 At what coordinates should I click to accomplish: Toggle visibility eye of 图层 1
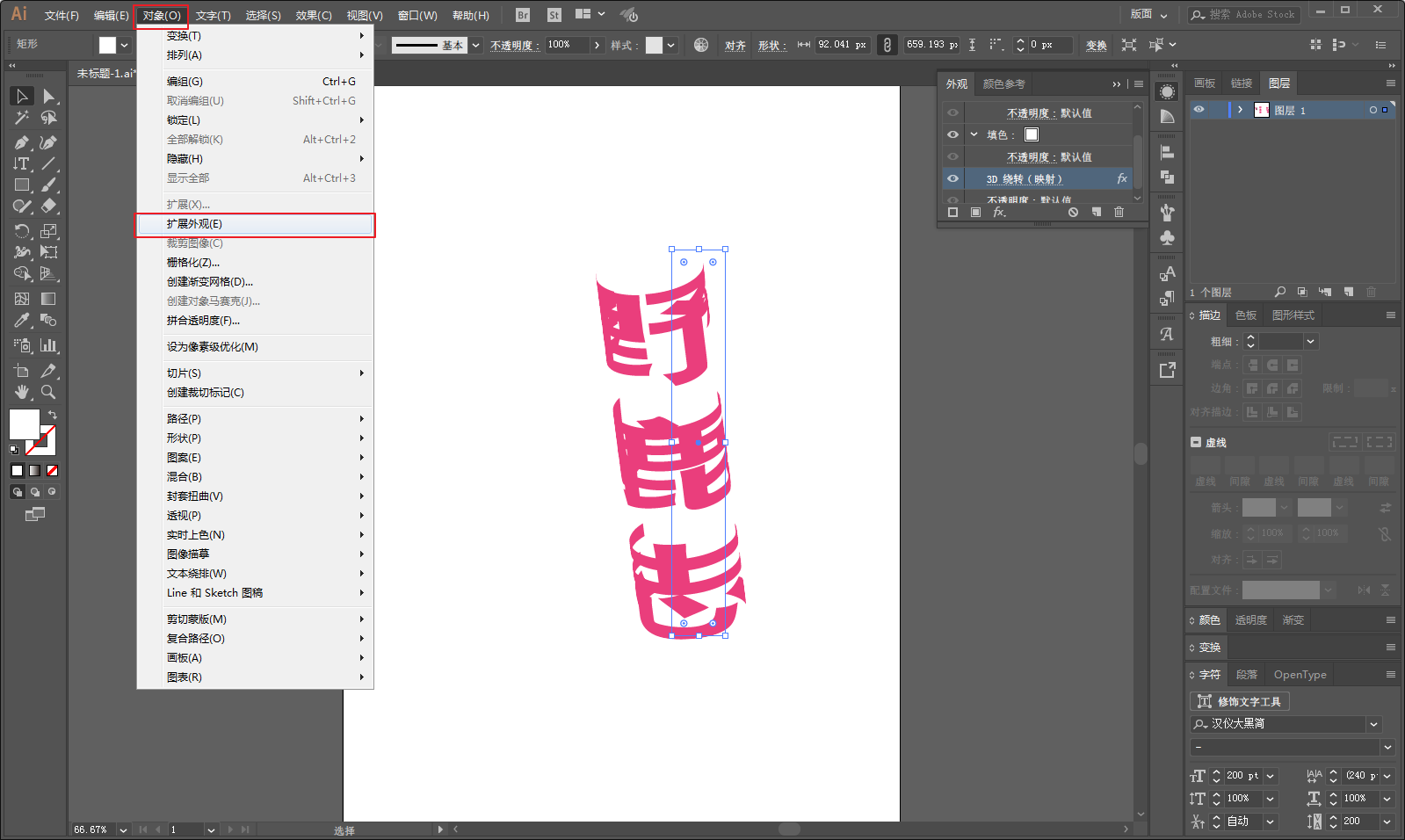1199,110
